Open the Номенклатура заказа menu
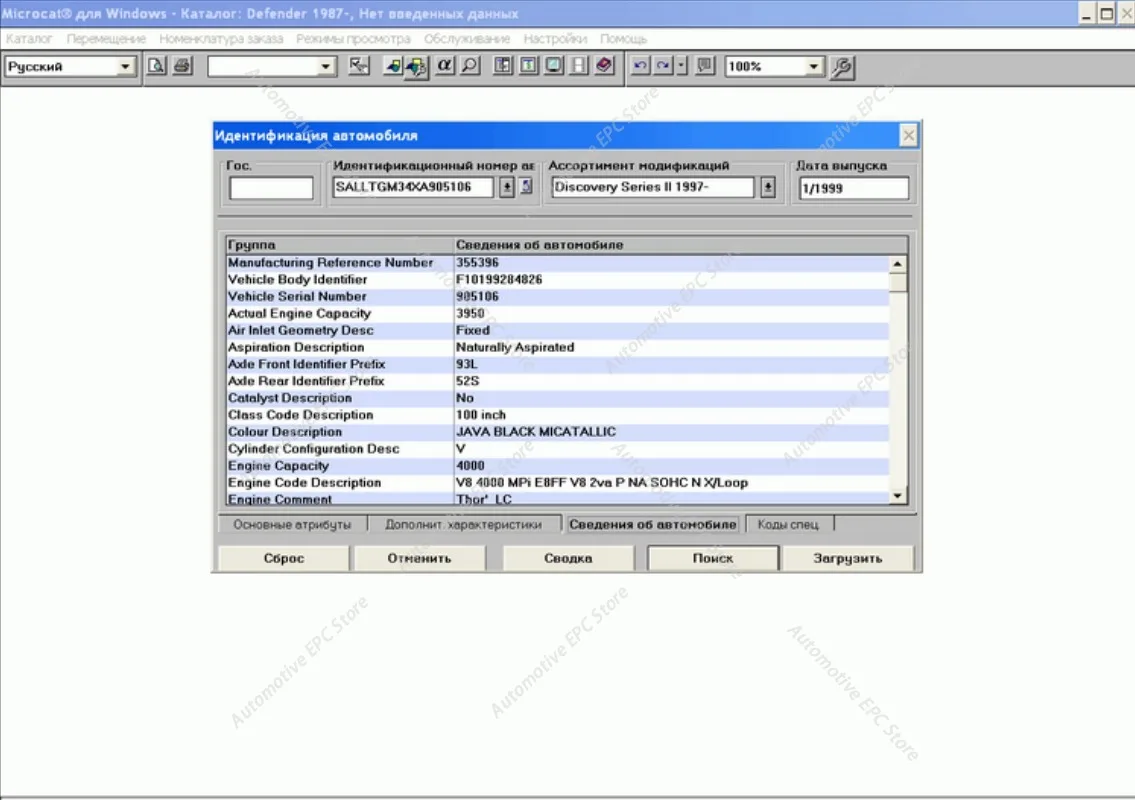 221,38
